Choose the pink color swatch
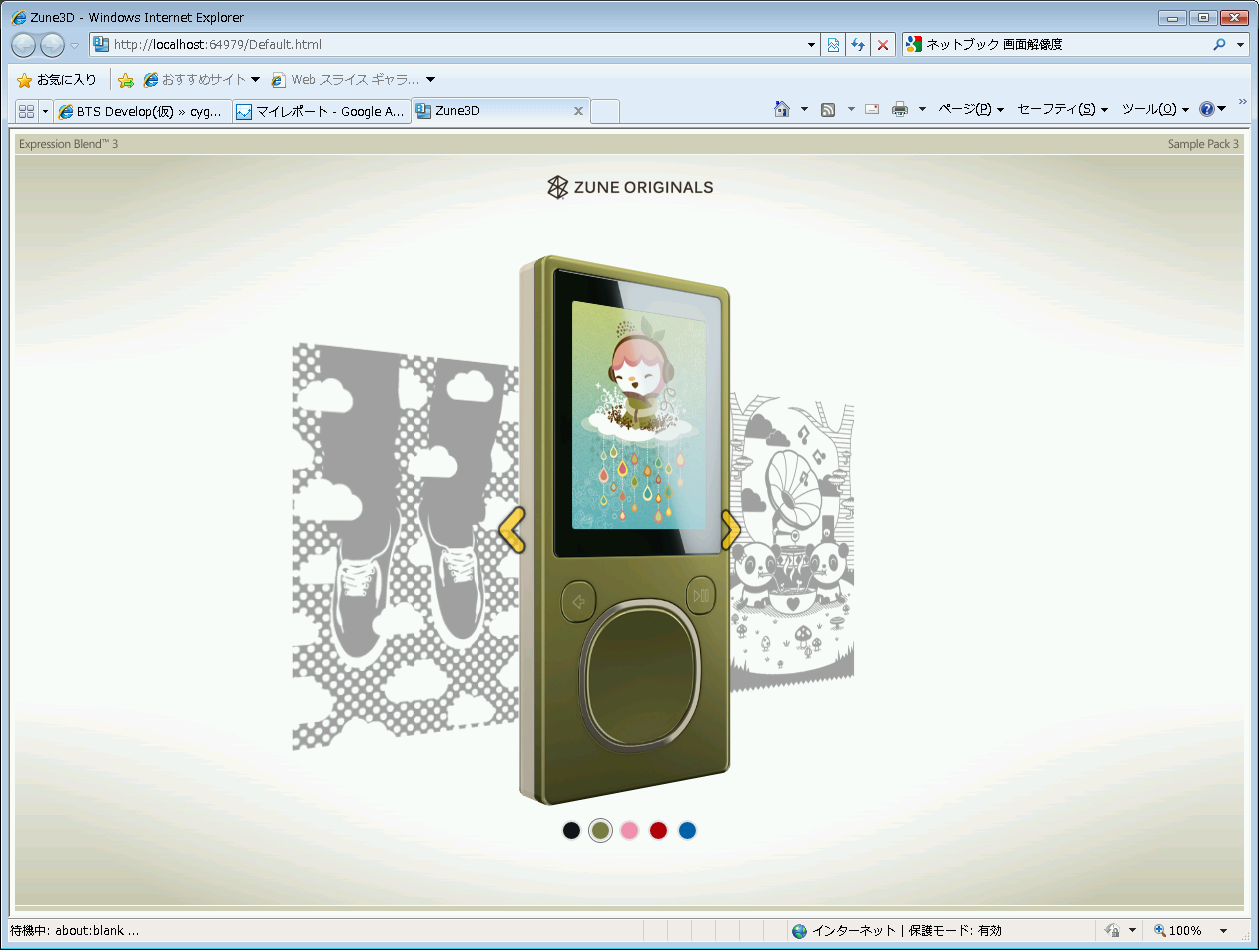Viewport: 1259px width, 950px height. pos(629,831)
